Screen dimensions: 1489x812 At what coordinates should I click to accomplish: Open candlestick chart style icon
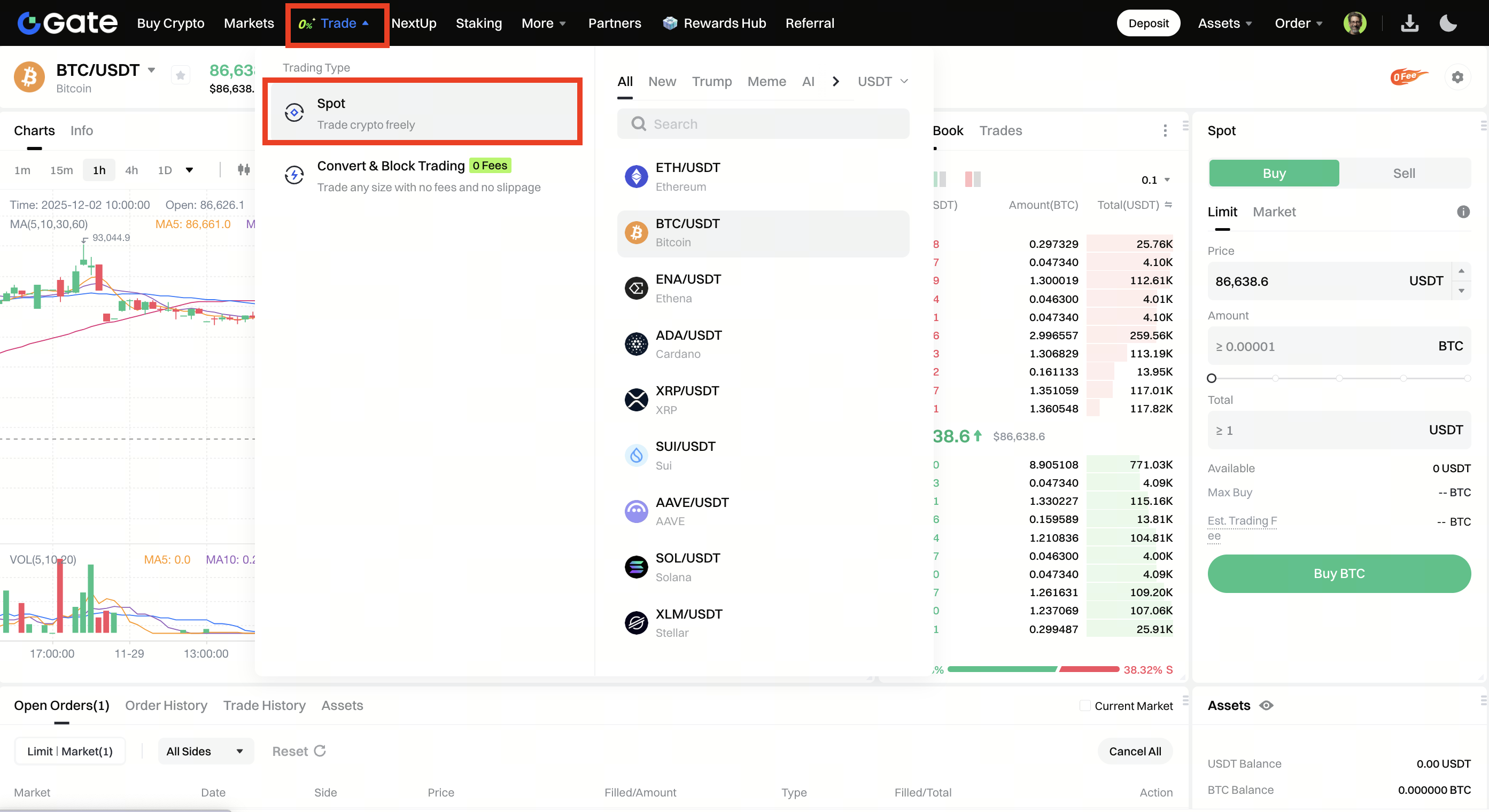(244, 169)
